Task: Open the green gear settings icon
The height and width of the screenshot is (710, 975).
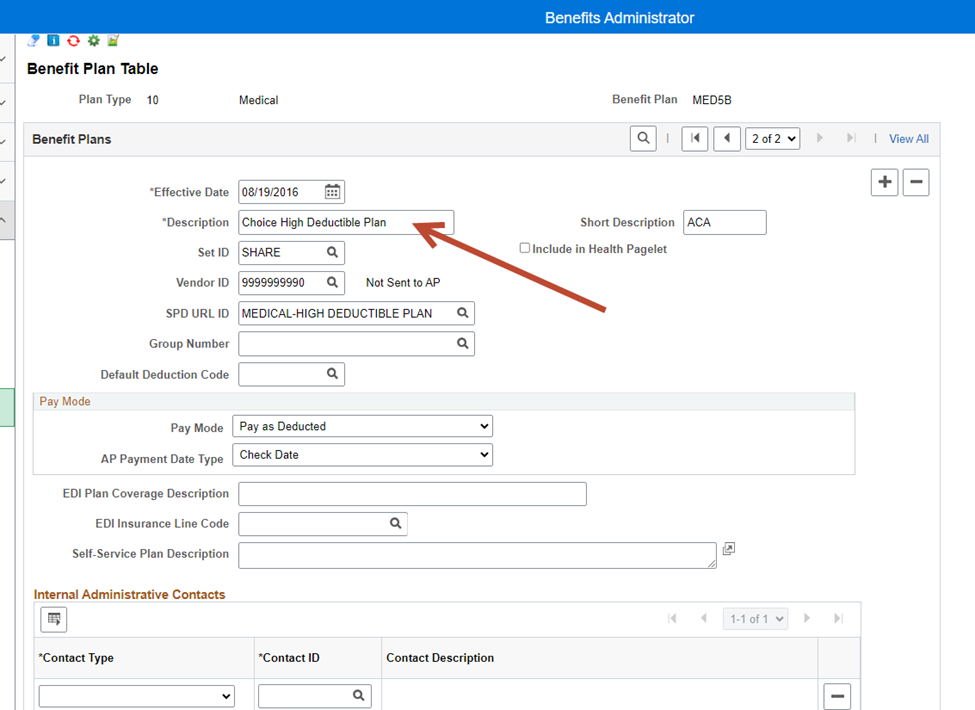Action: [x=93, y=40]
